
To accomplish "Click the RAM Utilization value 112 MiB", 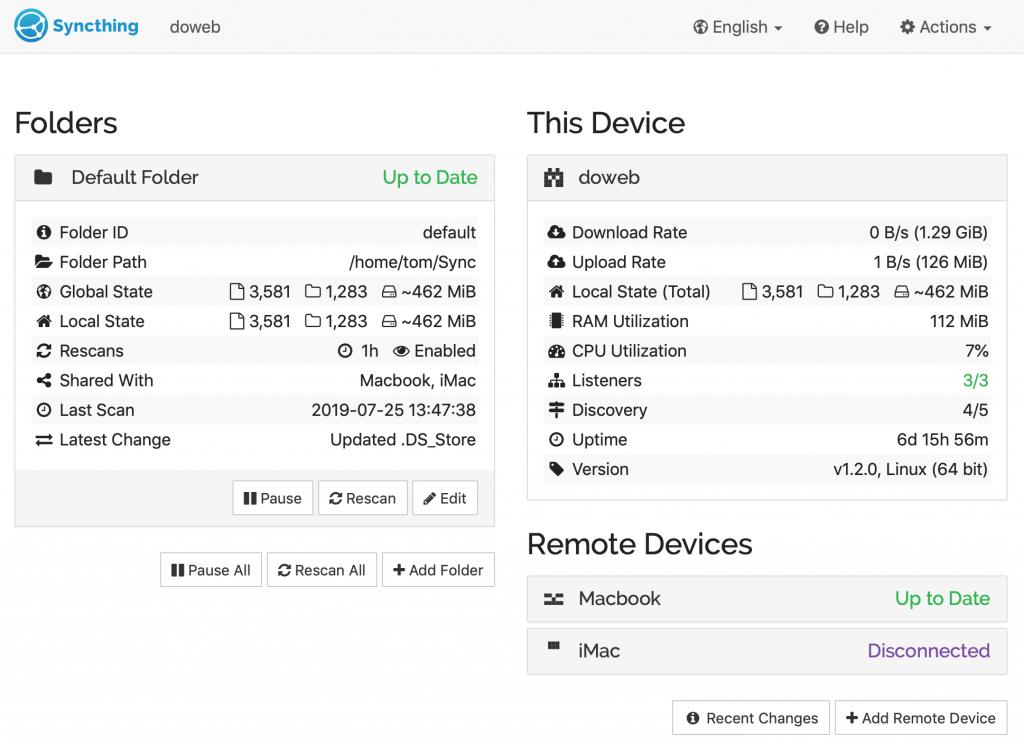I will (959, 321).
